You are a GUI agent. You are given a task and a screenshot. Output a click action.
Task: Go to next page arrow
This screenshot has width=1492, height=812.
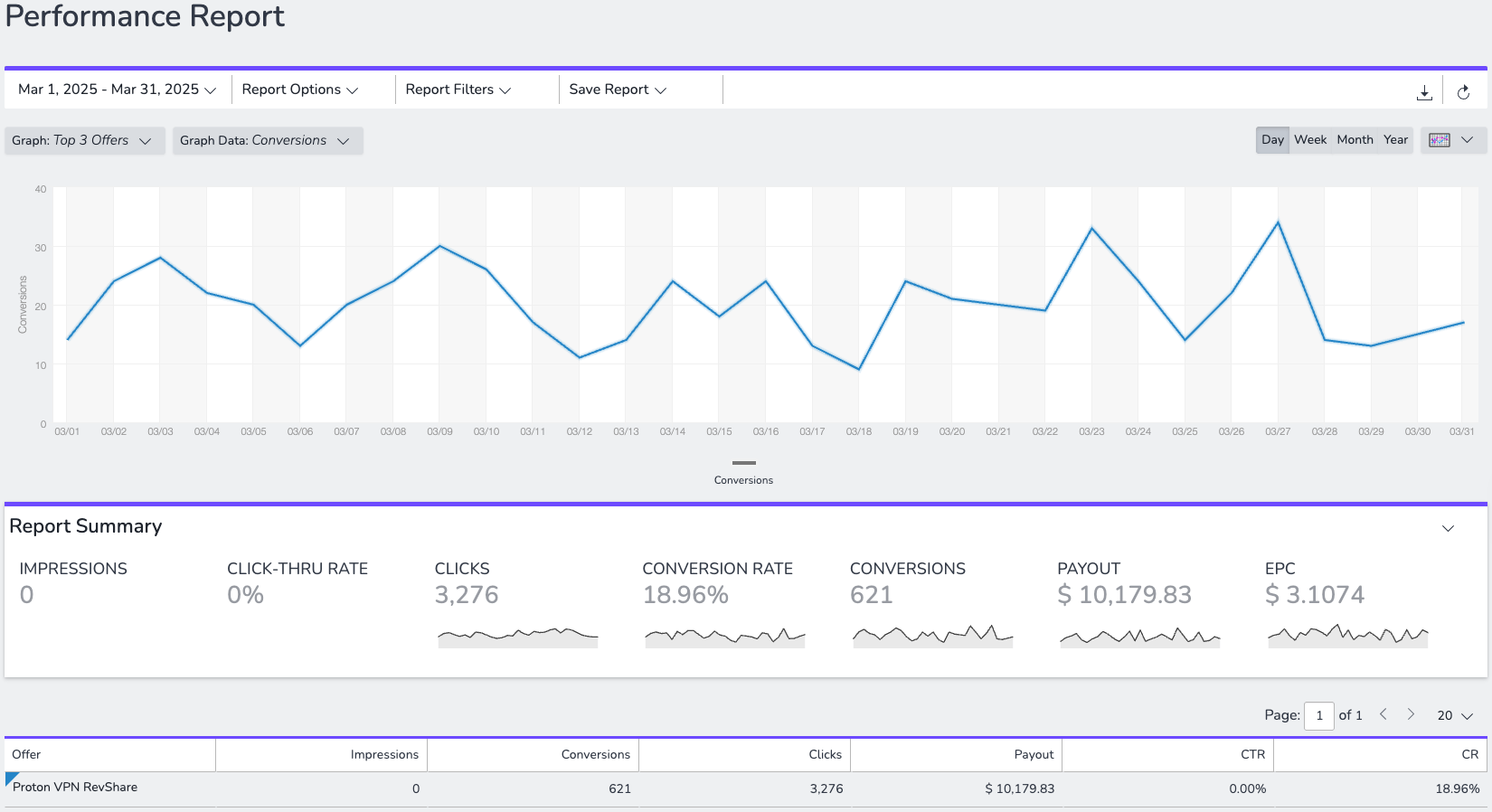tap(1411, 714)
